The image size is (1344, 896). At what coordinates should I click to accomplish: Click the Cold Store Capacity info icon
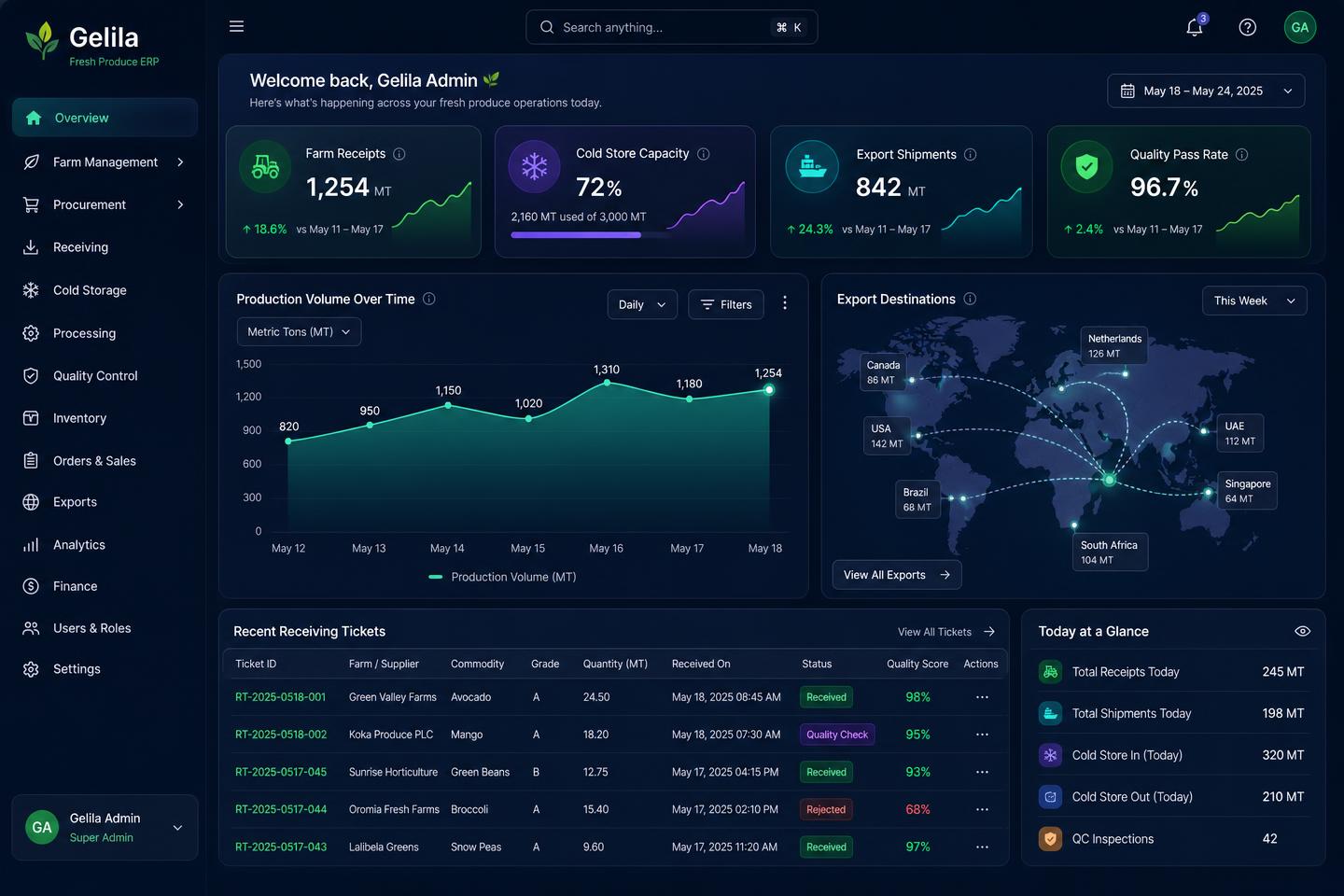point(704,154)
